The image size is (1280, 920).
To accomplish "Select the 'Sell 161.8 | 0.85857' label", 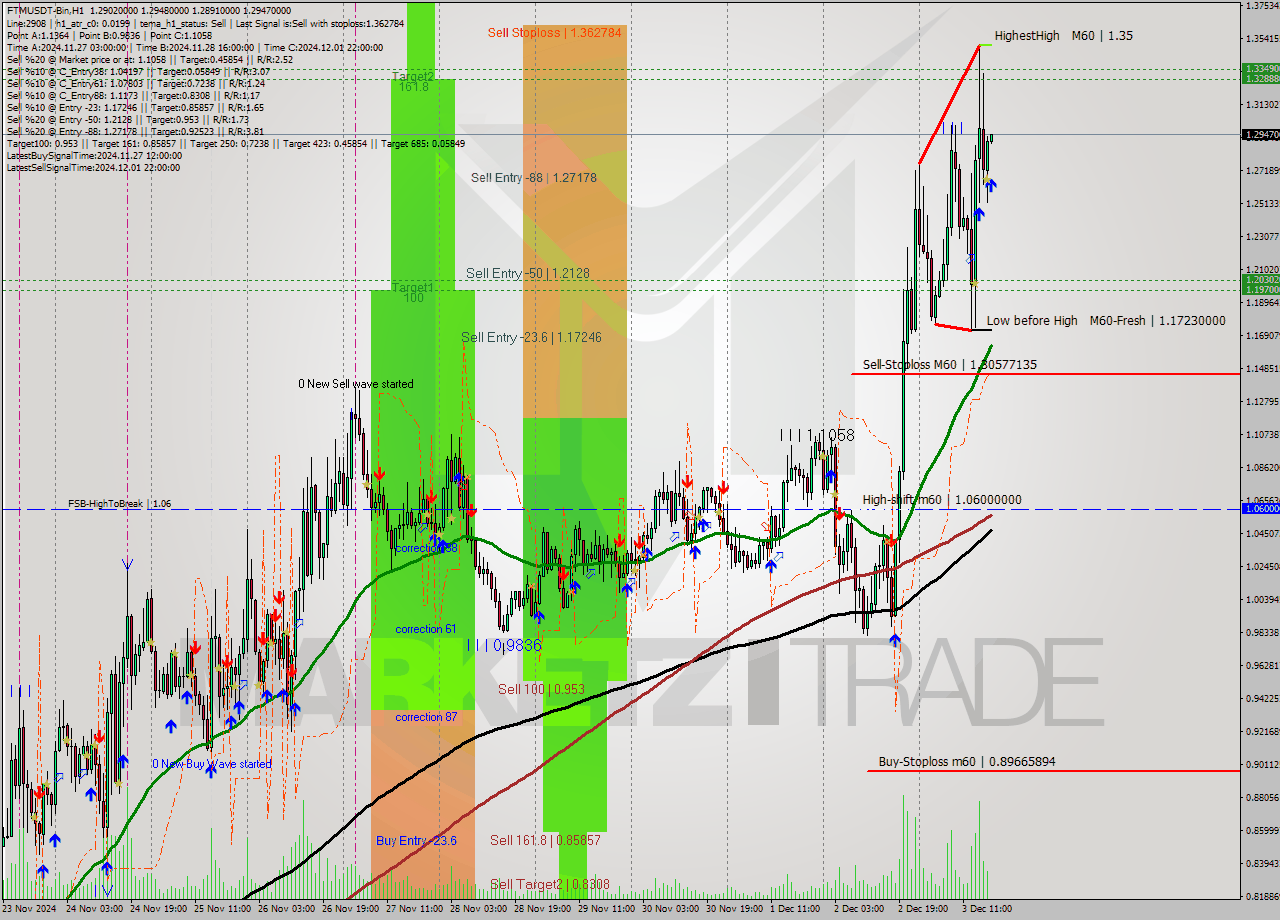I will tap(545, 841).
